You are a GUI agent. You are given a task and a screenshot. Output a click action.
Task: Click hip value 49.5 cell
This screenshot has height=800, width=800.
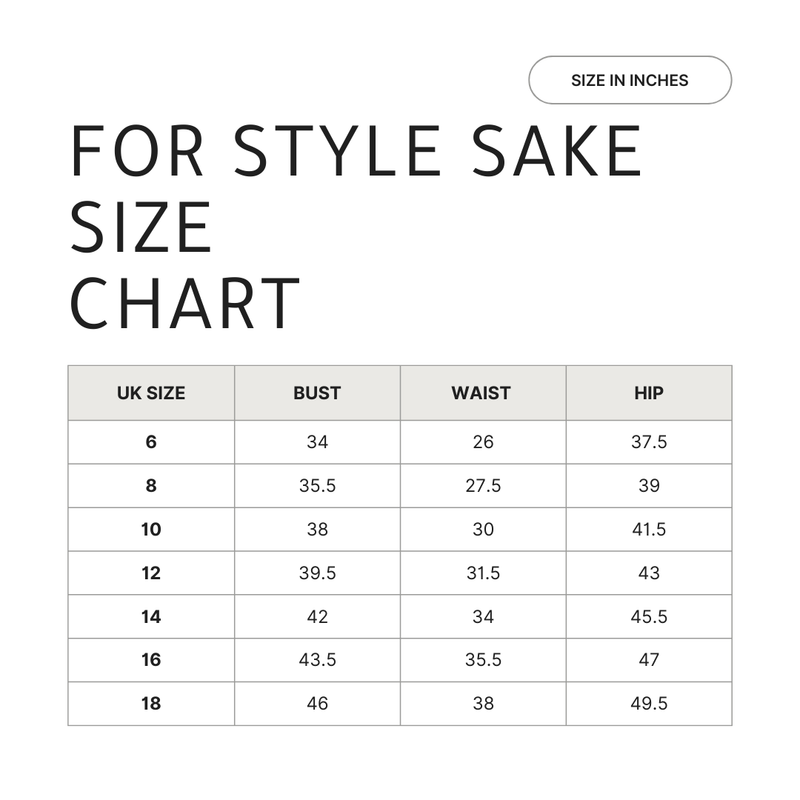point(649,704)
